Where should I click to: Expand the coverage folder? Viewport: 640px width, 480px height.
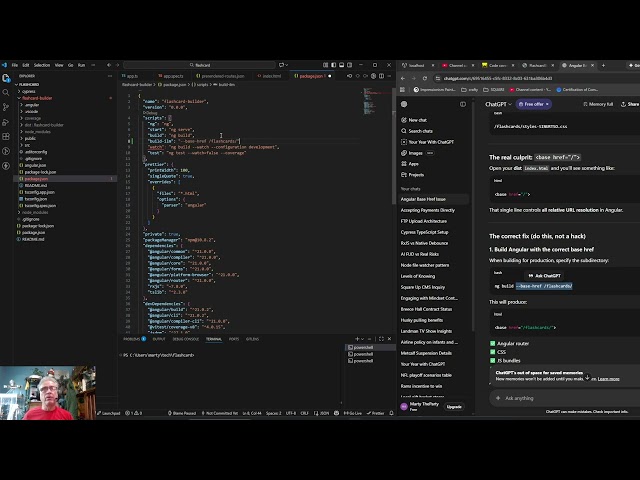pyautogui.click(x=33, y=118)
